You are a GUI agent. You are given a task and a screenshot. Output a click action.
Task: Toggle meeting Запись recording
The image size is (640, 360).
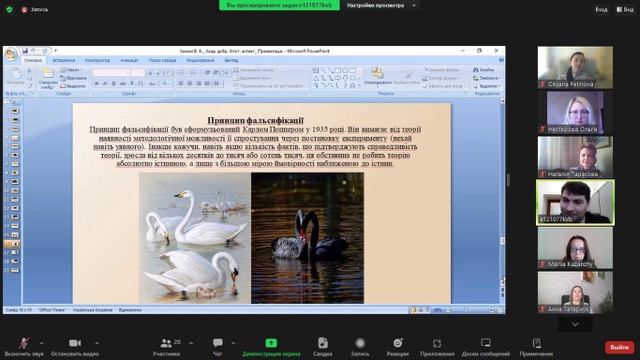pyautogui.click(x=360, y=347)
